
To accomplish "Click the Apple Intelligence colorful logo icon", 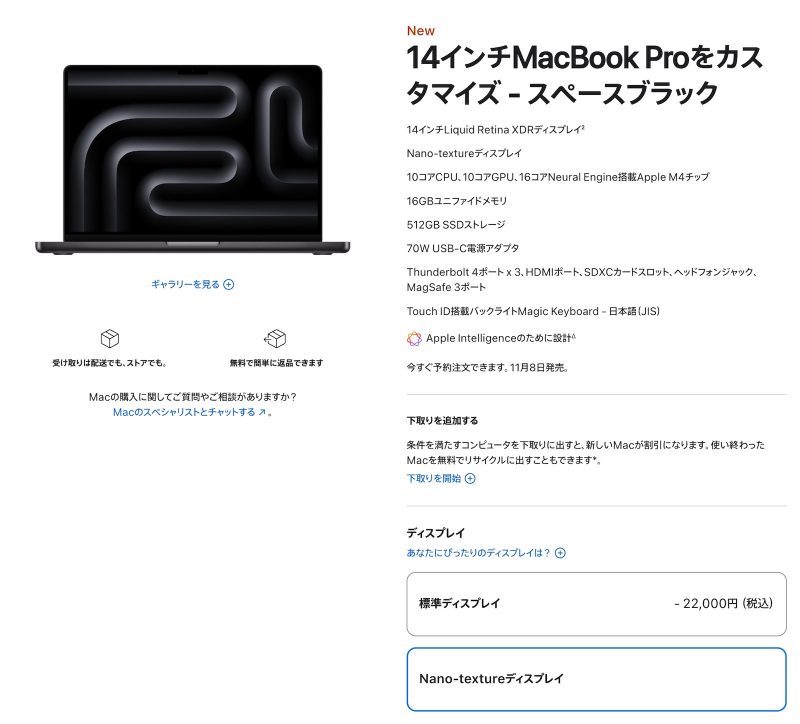I will pos(414,339).
